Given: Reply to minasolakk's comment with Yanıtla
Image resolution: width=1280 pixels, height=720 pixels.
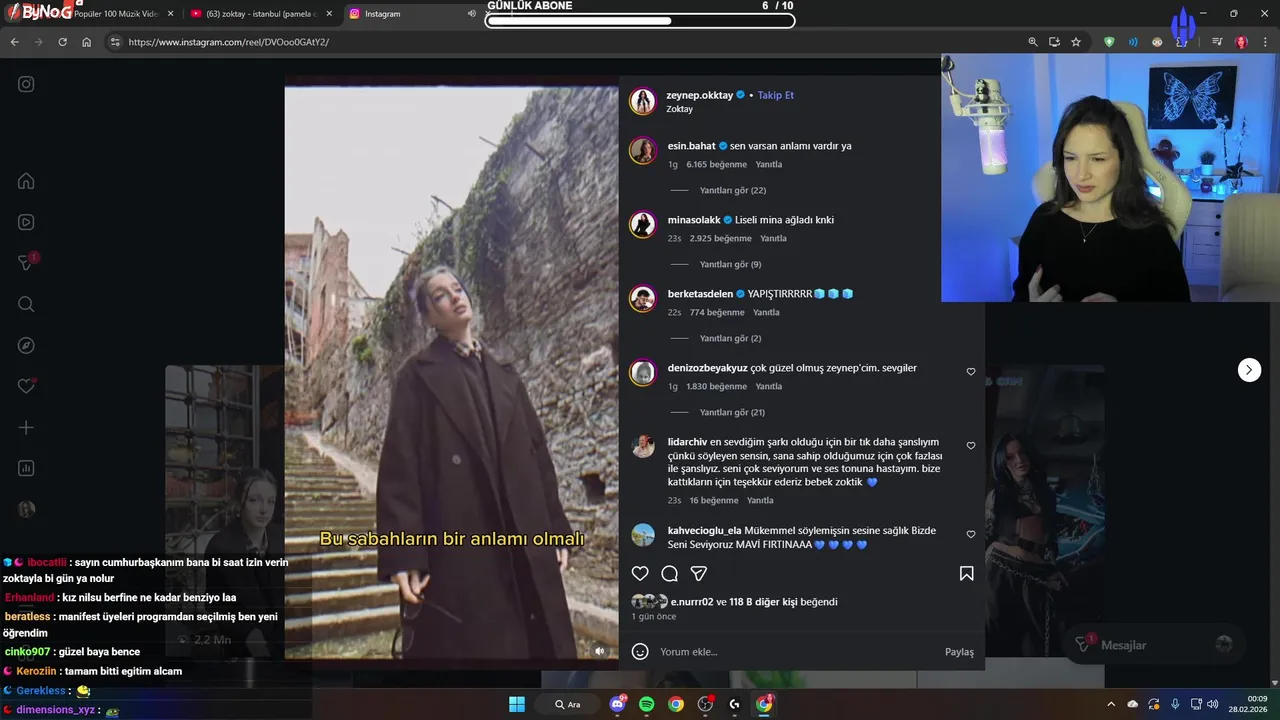Looking at the screenshot, I should (773, 238).
